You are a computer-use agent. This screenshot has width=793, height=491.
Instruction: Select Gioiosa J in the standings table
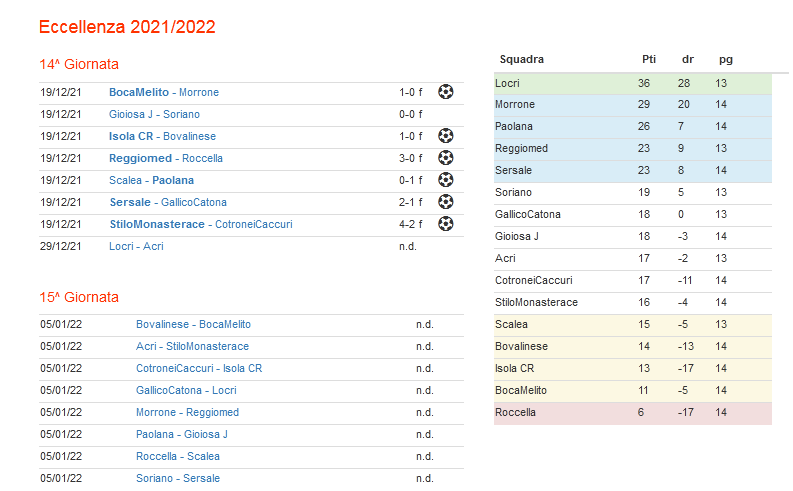pyautogui.click(x=517, y=237)
